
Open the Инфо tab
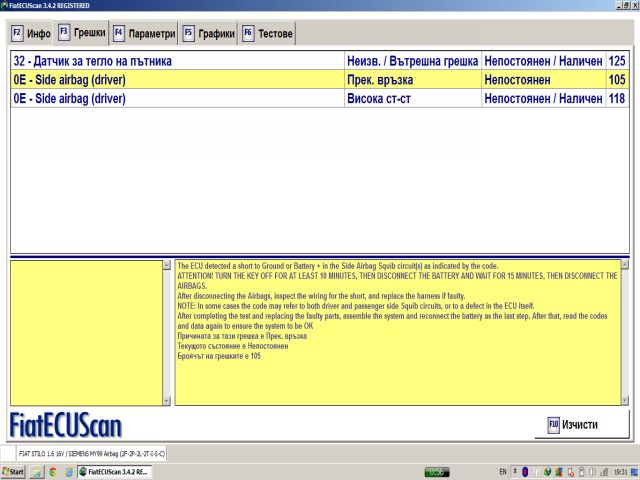[31, 34]
